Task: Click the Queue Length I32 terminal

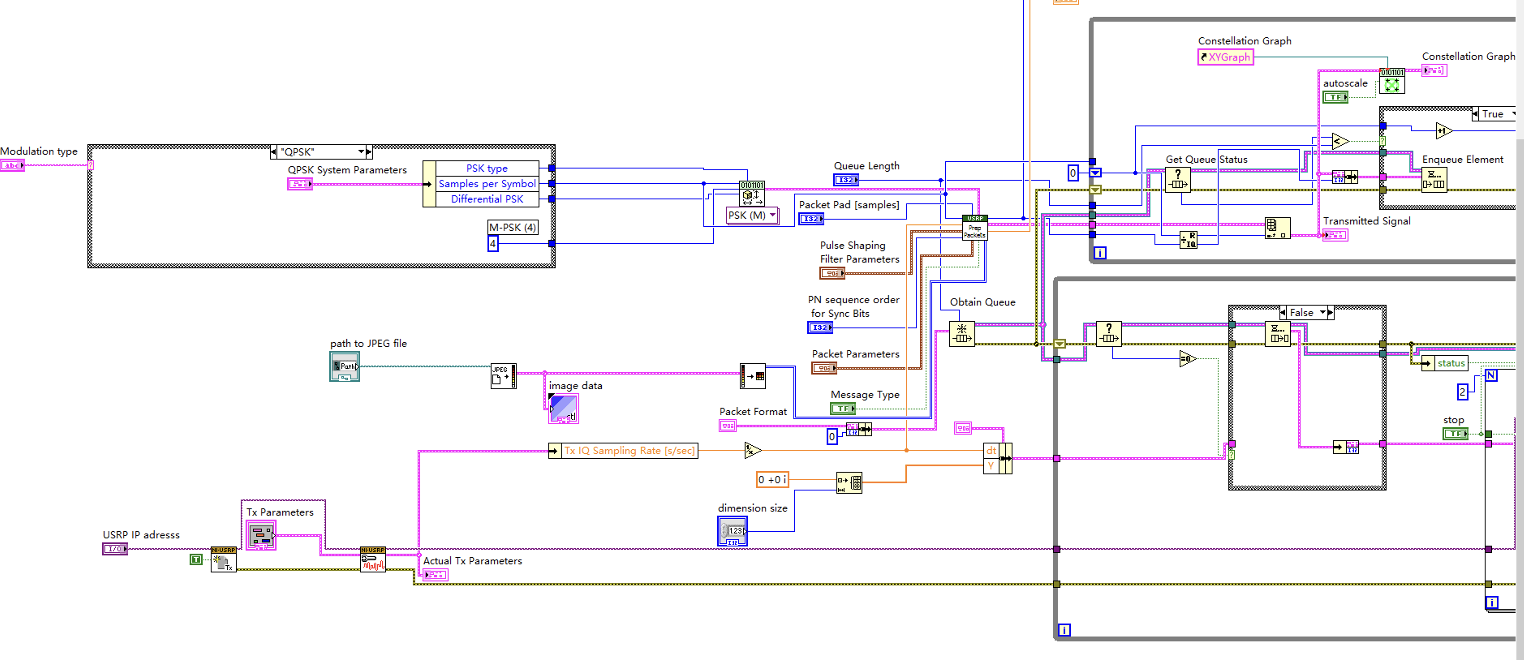Action: click(x=845, y=180)
